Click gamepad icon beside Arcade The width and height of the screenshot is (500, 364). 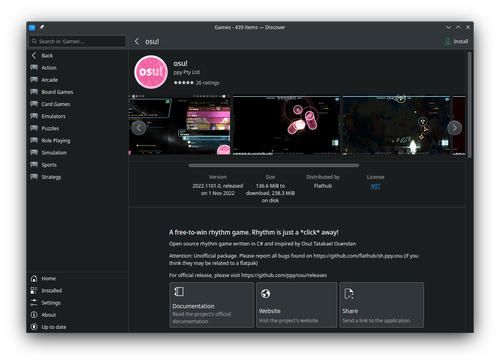tap(34, 80)
